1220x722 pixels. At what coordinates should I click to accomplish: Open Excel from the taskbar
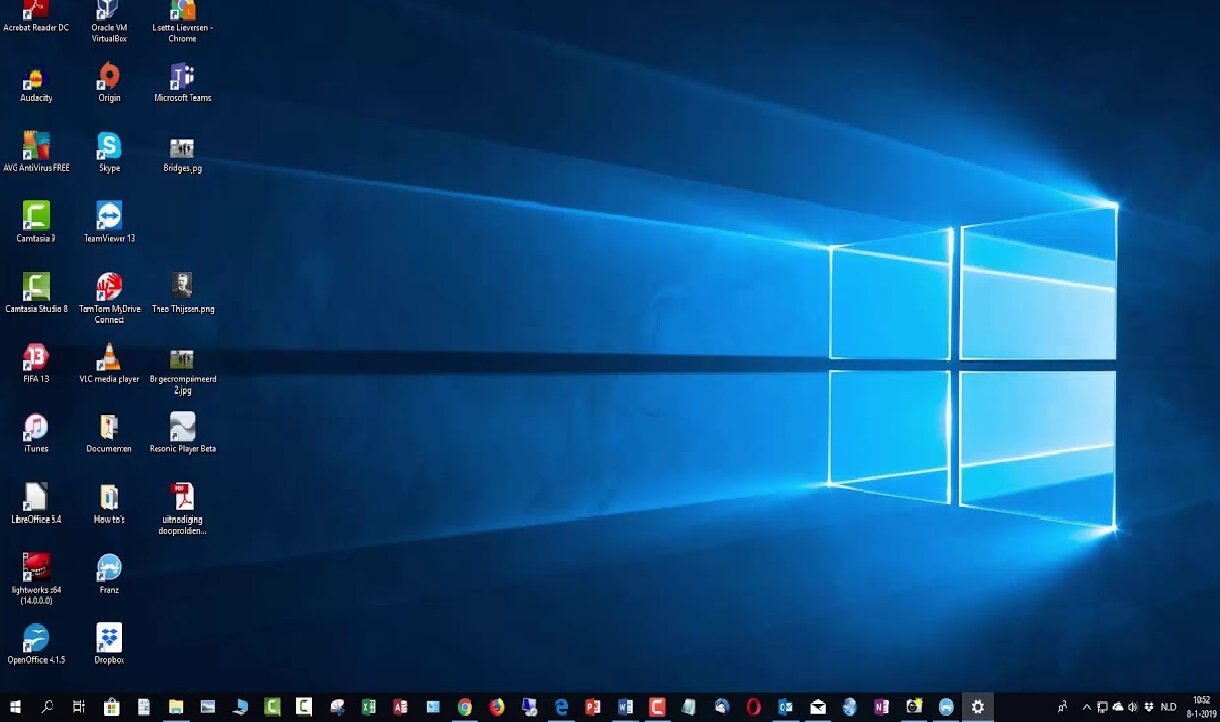pyautogui.click(x=368, y=707)
